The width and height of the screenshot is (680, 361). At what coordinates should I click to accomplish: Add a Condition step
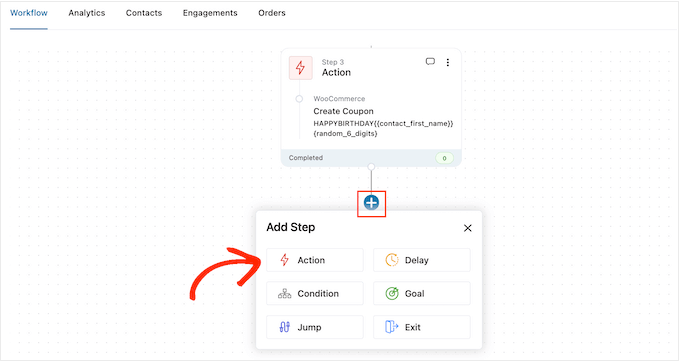(x=315, y=293)
